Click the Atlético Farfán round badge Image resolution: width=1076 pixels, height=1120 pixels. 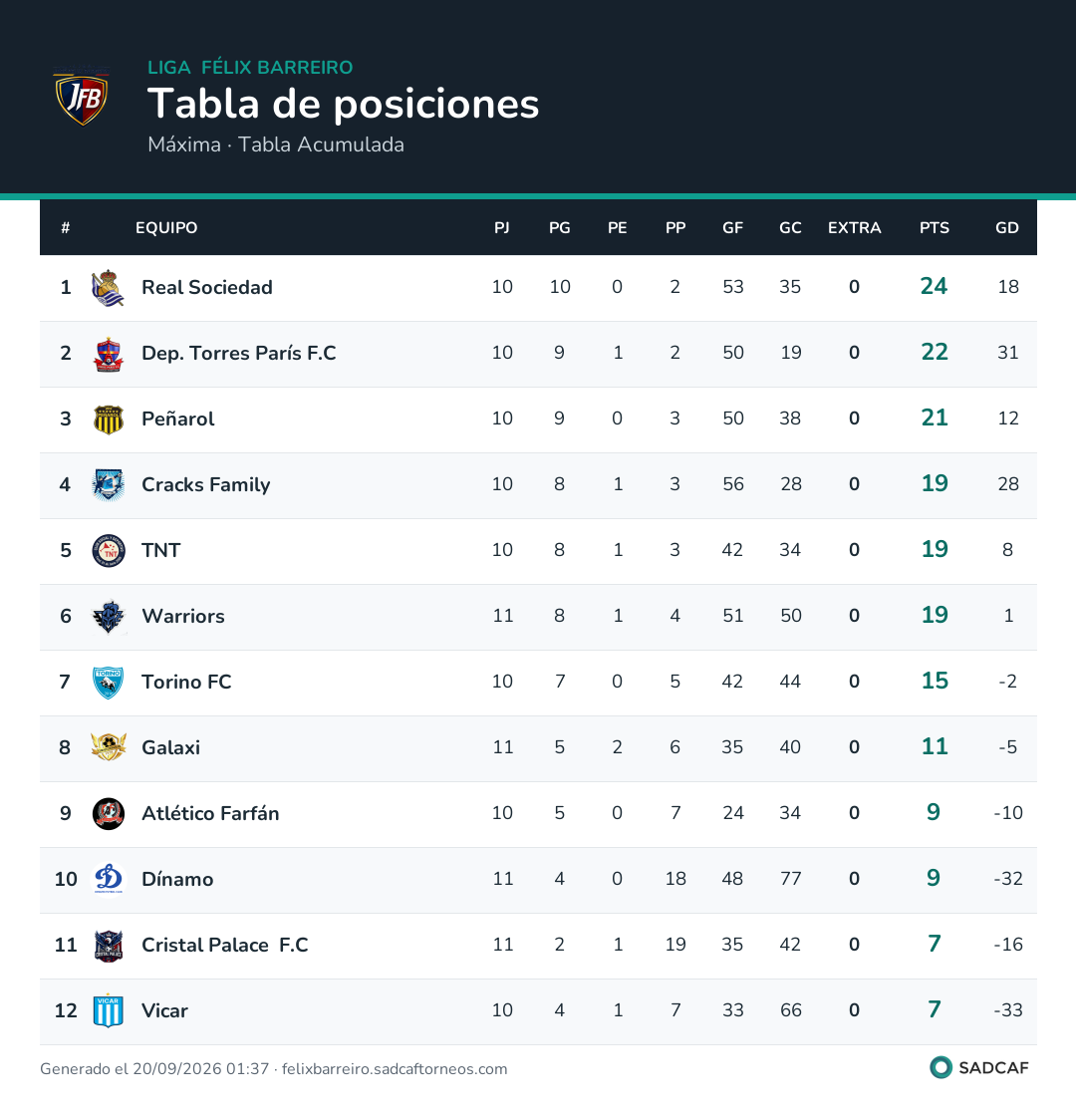(109, 813)
